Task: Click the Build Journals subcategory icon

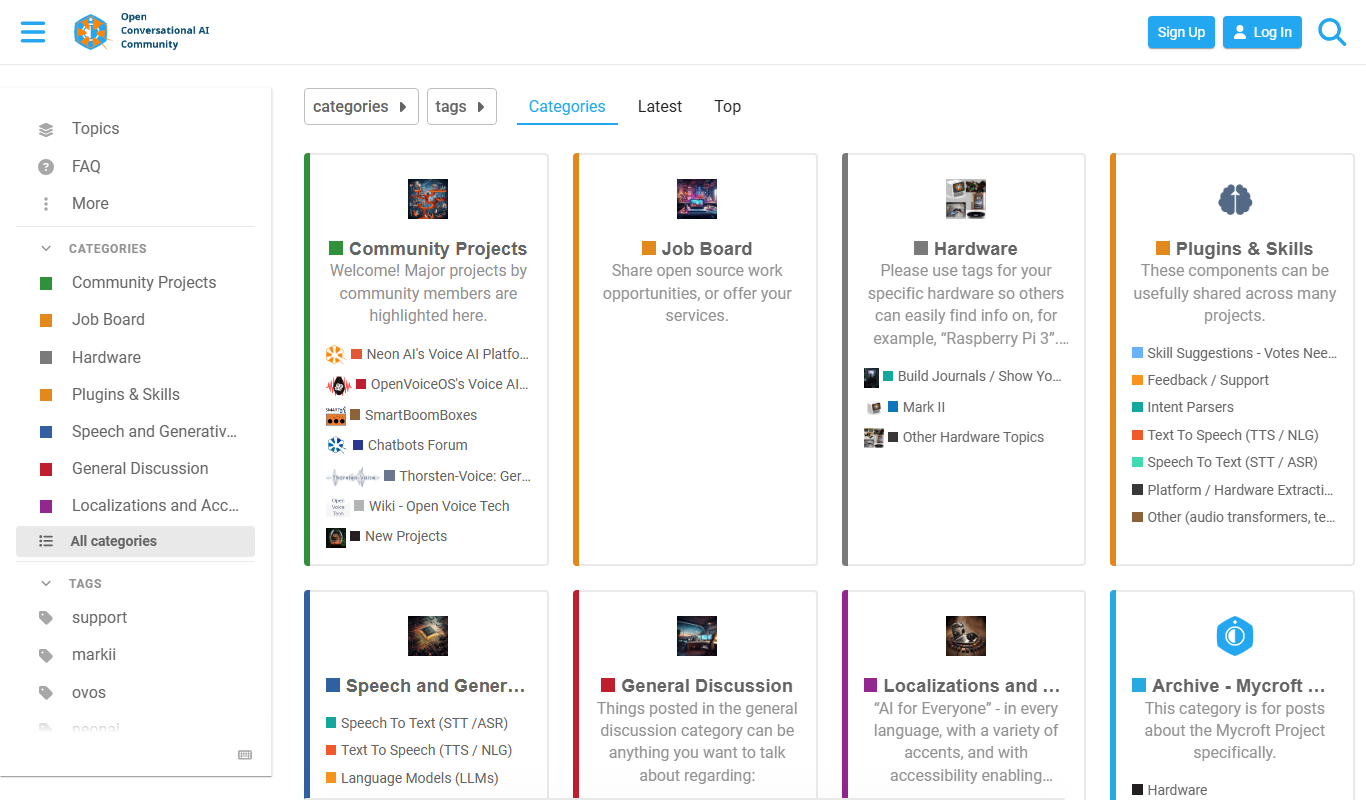Action: click(872, 377)
